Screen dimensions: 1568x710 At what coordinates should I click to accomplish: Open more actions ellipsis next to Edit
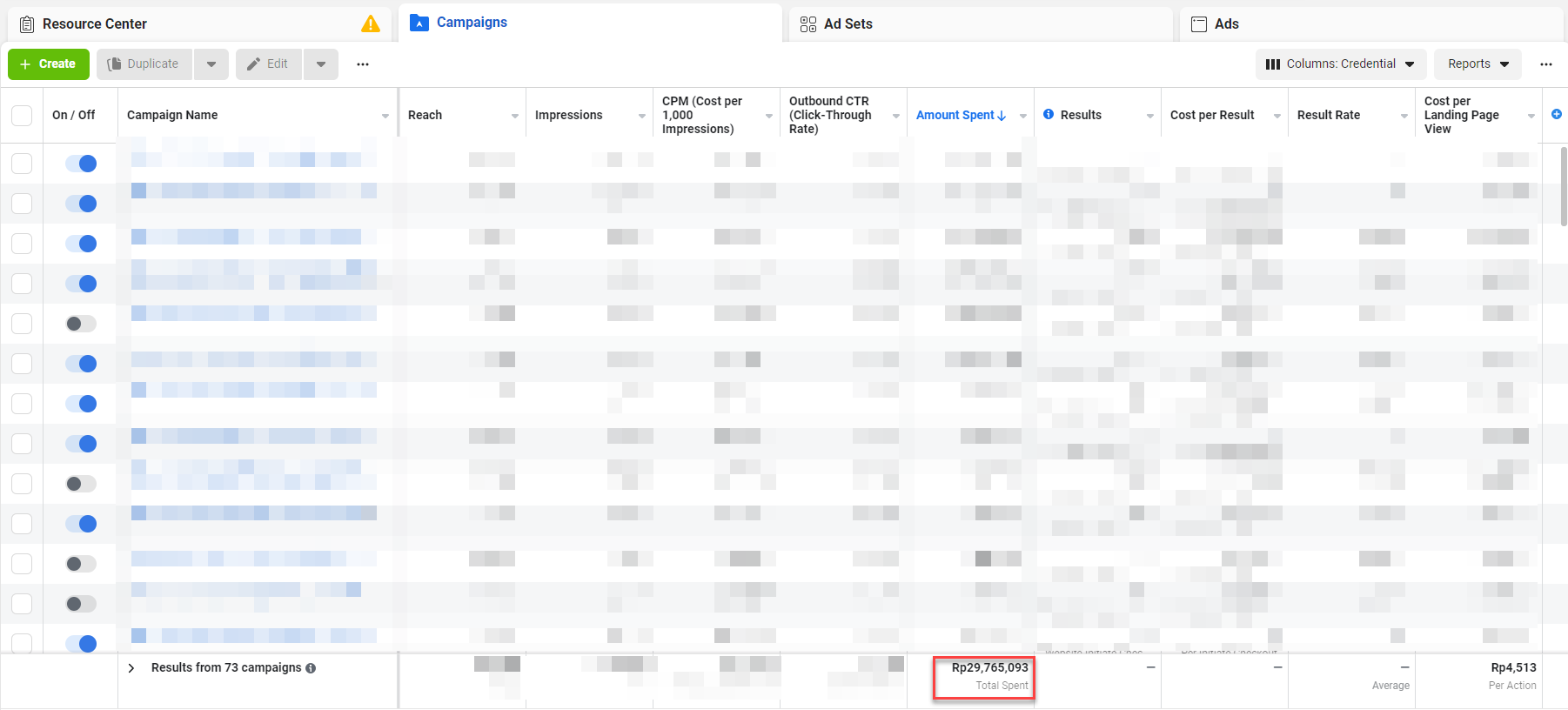point(363,64)
